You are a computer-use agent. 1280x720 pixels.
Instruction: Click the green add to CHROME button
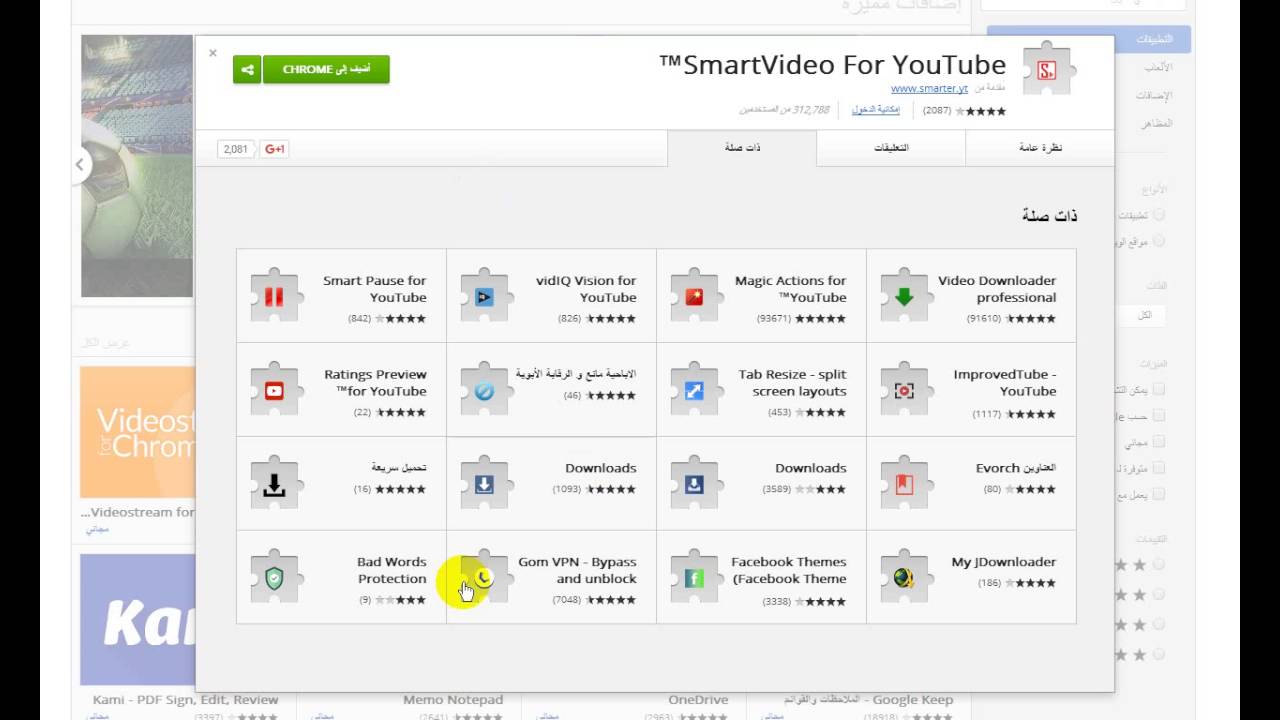pyautogui.click(x=326, y=69)
